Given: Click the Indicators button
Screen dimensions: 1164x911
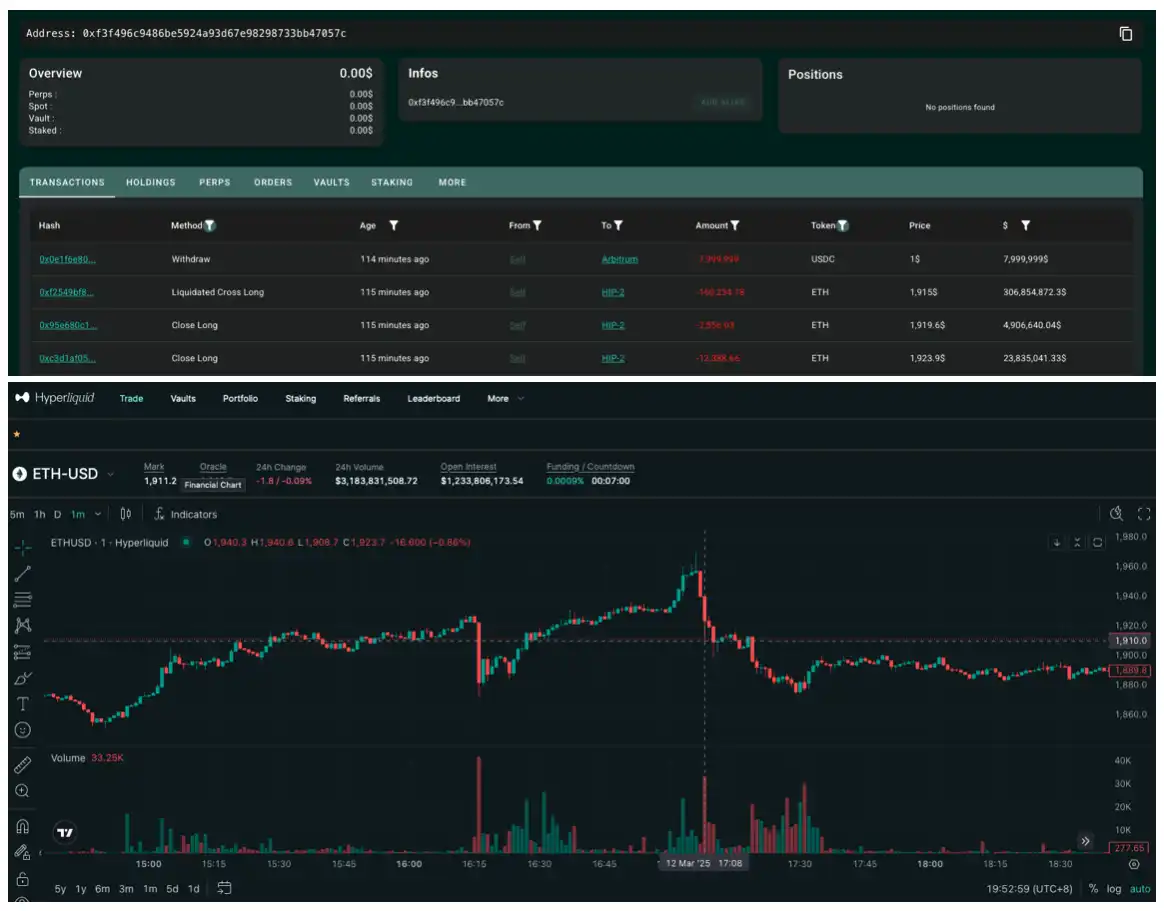Looking at the screenshot, I should tap(185, 514).
